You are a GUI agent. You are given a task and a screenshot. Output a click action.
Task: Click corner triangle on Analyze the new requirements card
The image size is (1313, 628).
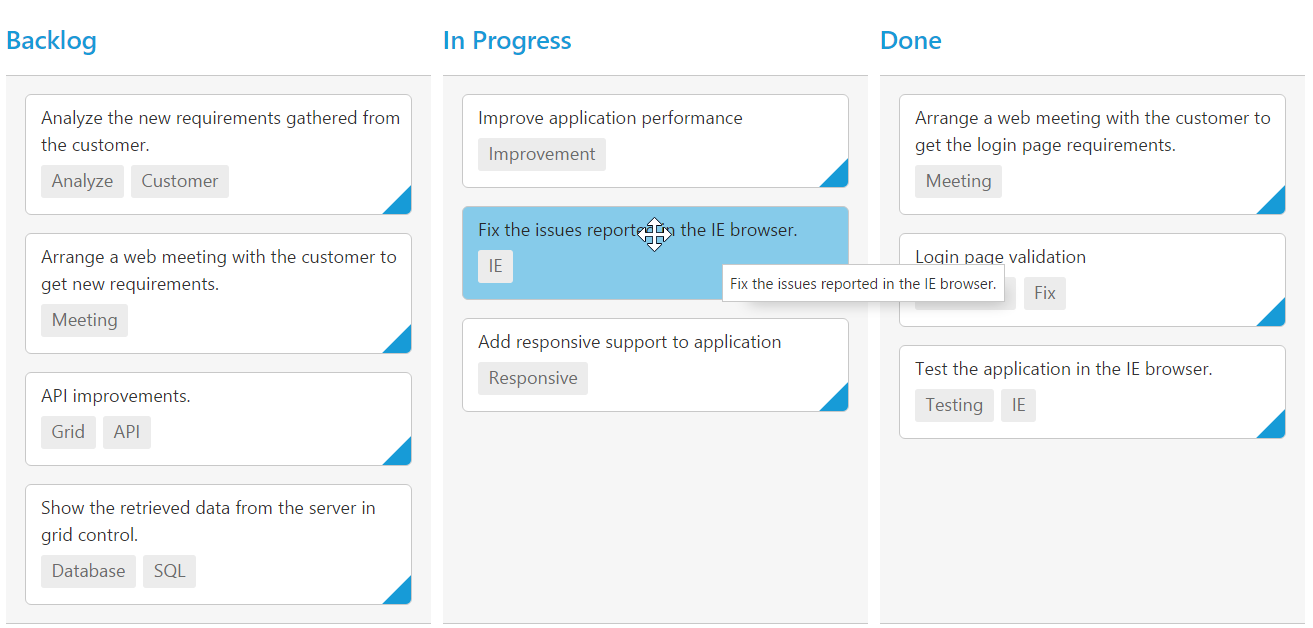(401, 204)
